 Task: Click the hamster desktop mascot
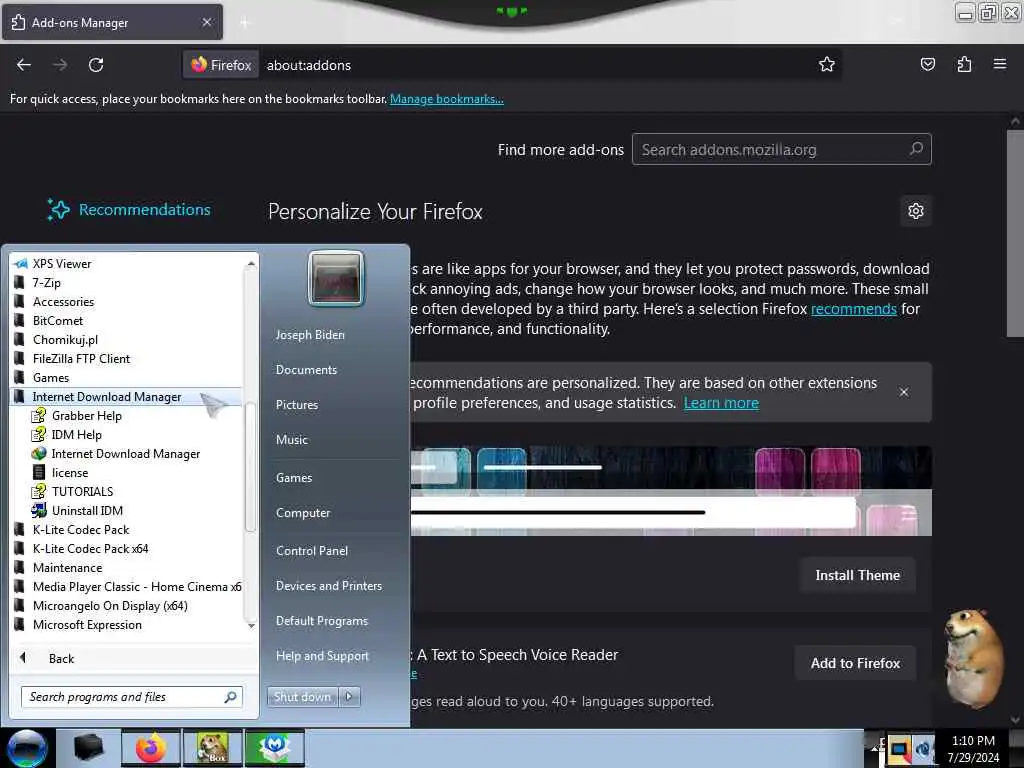972,658
